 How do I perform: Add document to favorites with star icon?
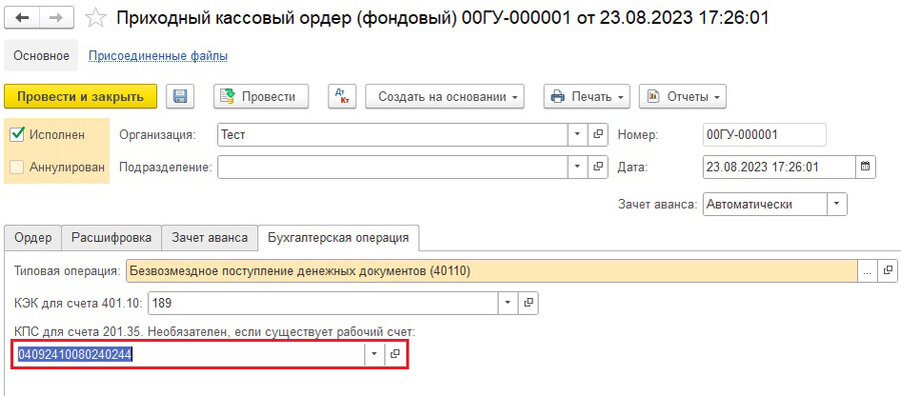coord(95,18)
